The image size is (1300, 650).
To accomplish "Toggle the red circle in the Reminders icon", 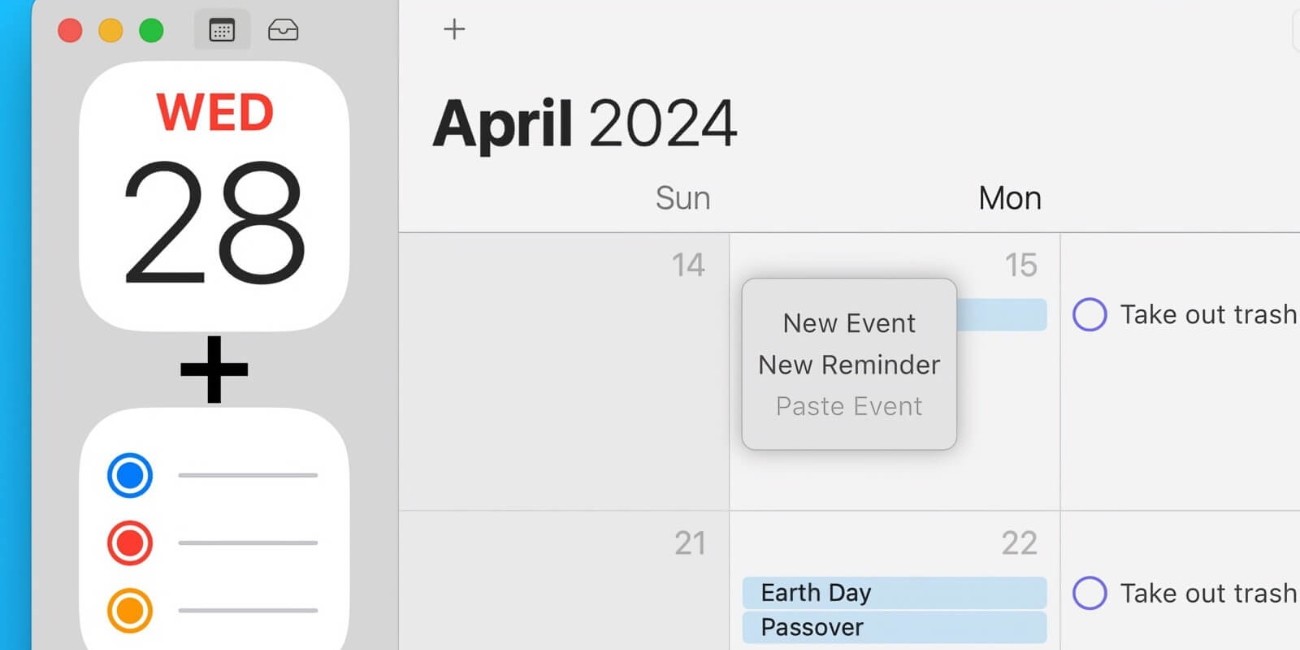I will (128, 543).
